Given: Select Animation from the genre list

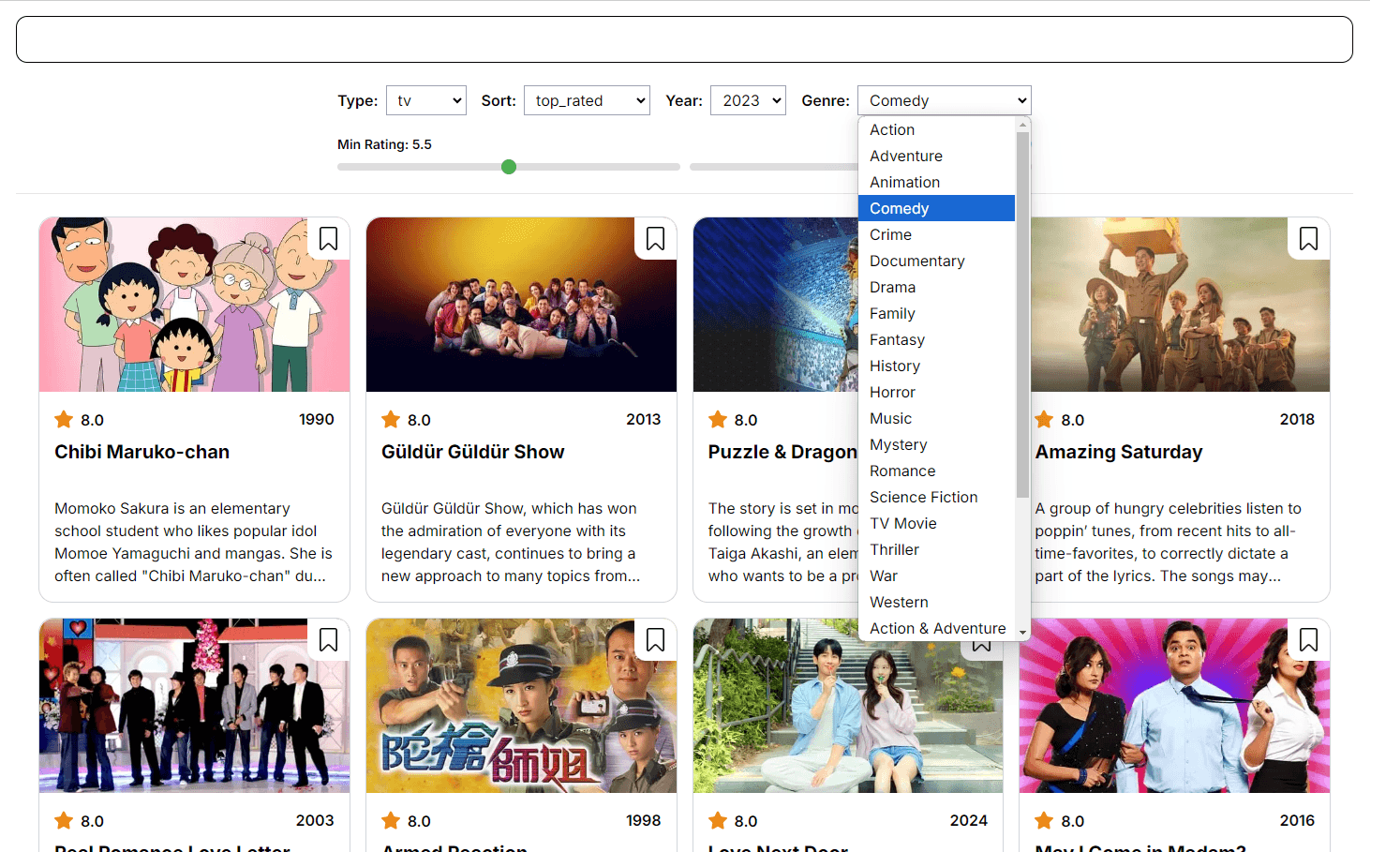Looking at the screenshot, I should pyautogui.click(x=936, y=182).
